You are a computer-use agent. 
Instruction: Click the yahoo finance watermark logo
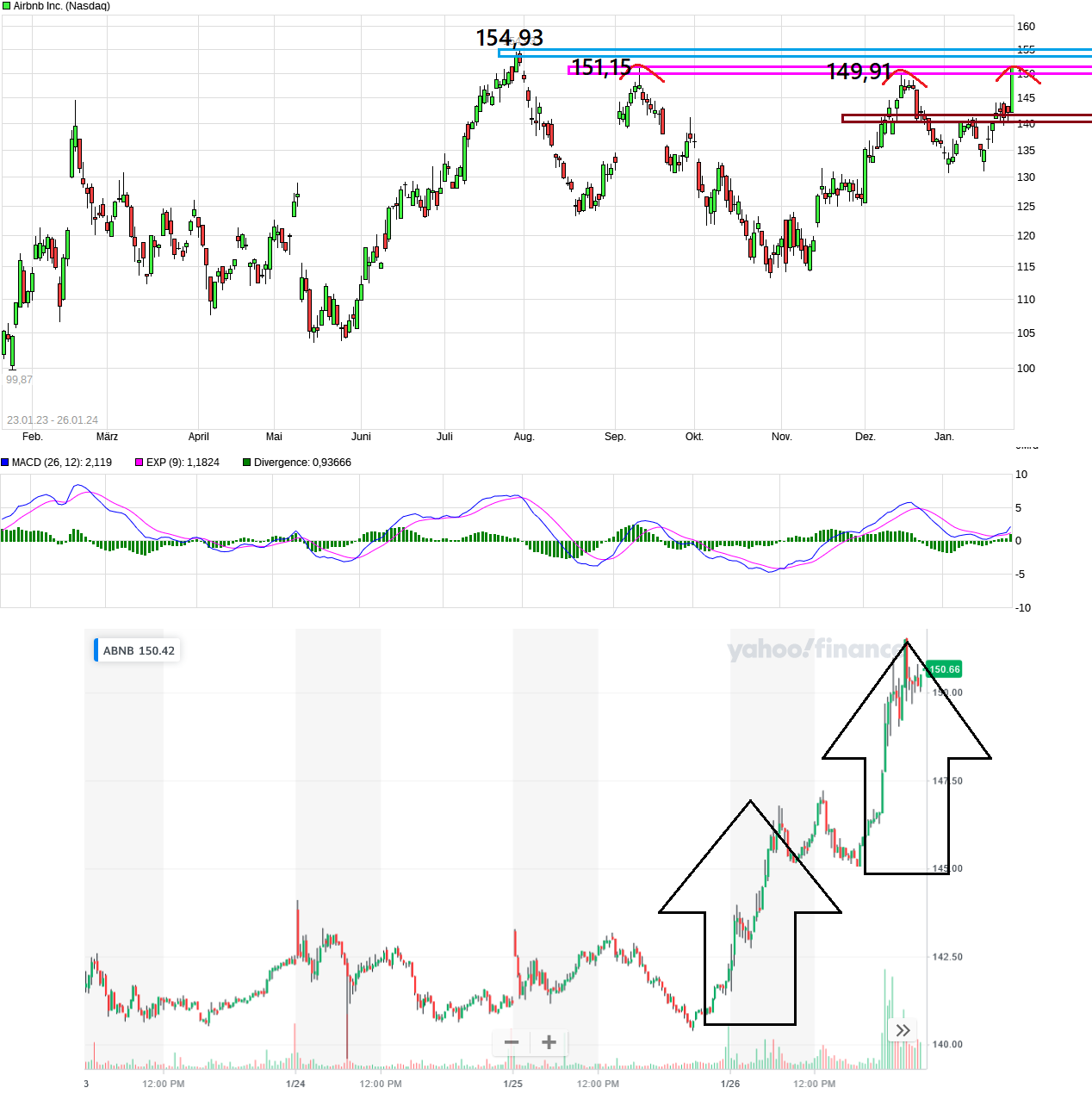816,651
